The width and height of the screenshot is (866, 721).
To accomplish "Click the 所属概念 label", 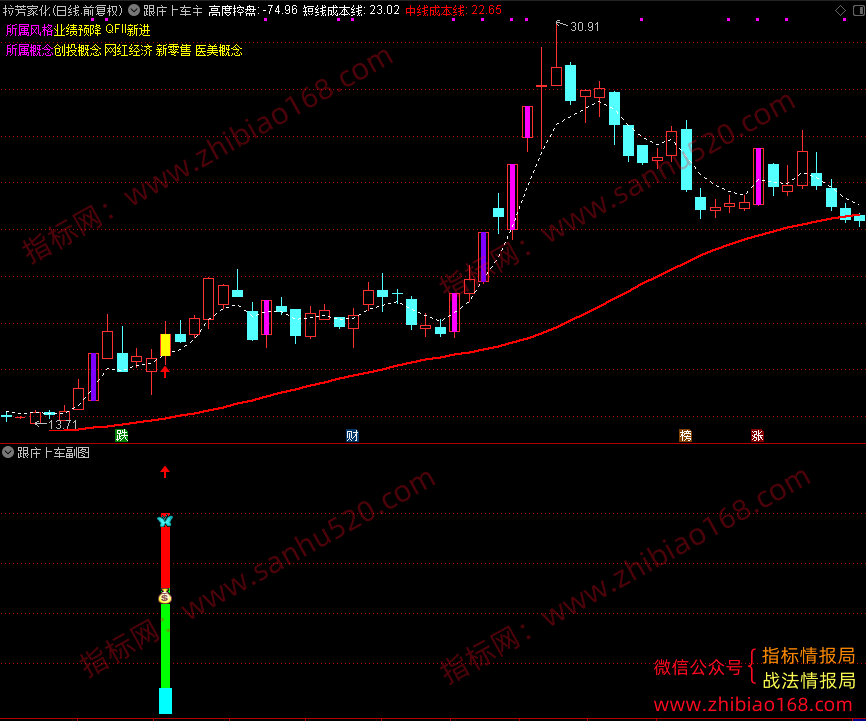I will pos(29,50).
